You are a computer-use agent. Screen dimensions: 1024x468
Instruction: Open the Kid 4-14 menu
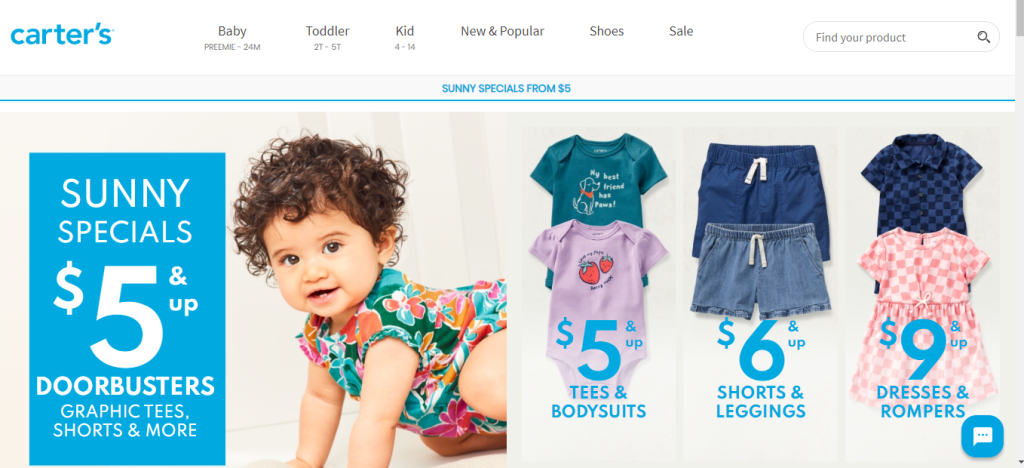click(x=405, y=37)
